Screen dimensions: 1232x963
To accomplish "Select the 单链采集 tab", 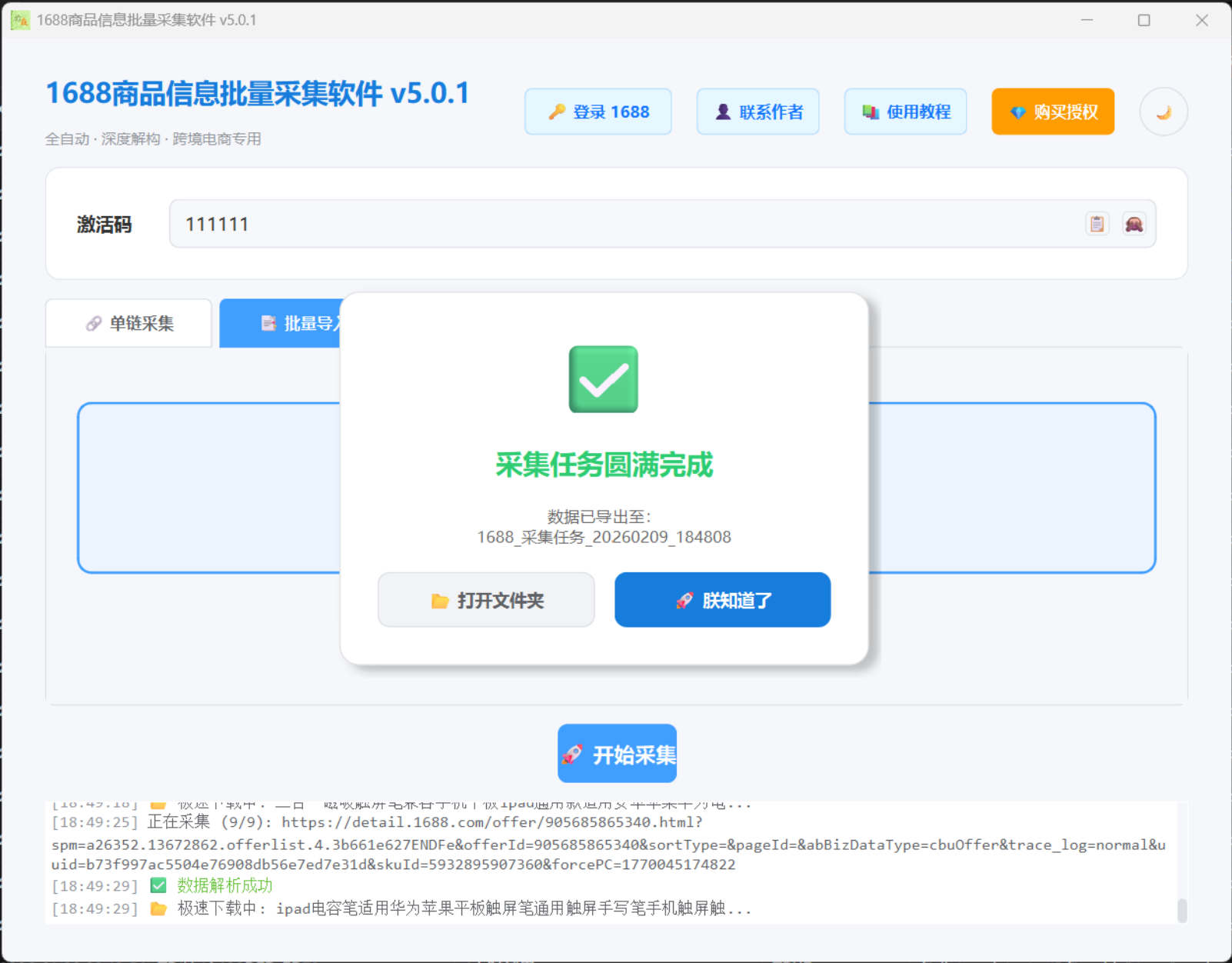I will coord(128,323).
